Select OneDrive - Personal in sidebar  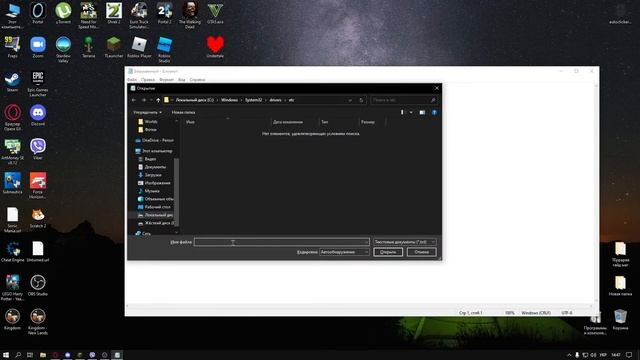(154, 140)
